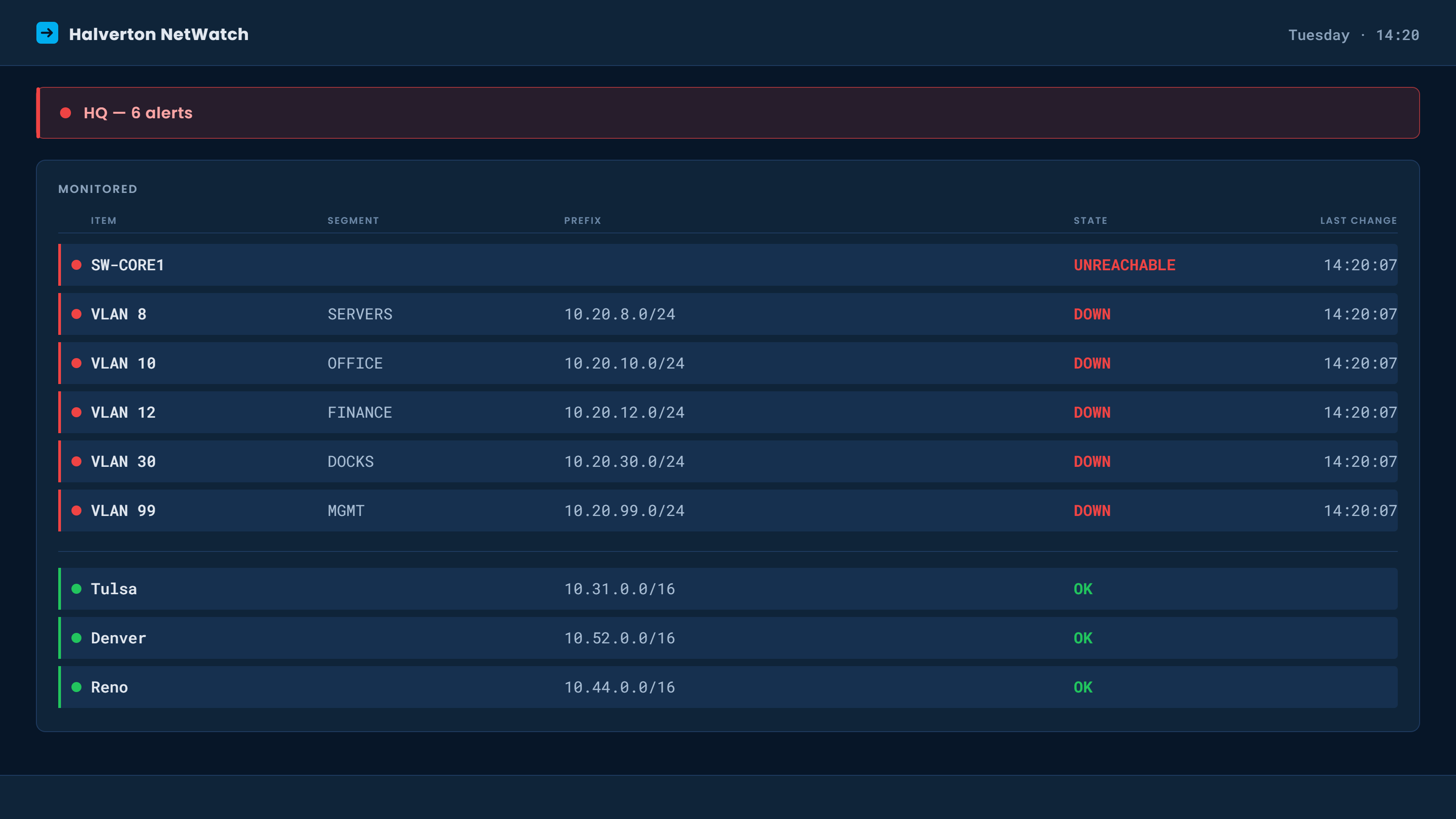This screenshot has width=1456, height=819.
Task: Sort by the PREFIX column header
Action: tap(582, 220)
